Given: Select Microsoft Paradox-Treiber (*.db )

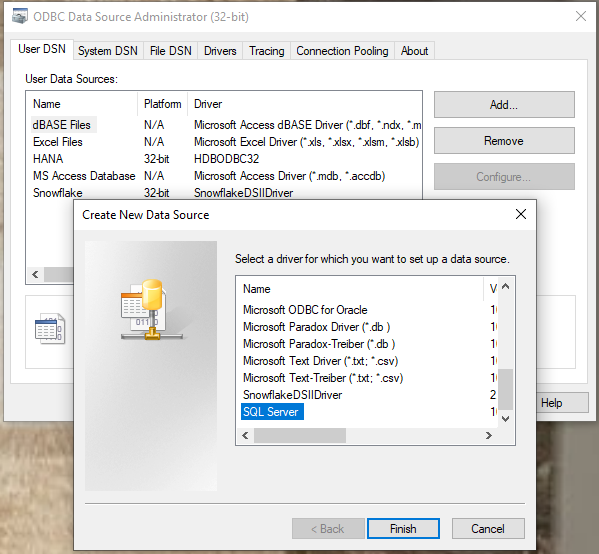Looking at the screenshot, I should 319,344.
